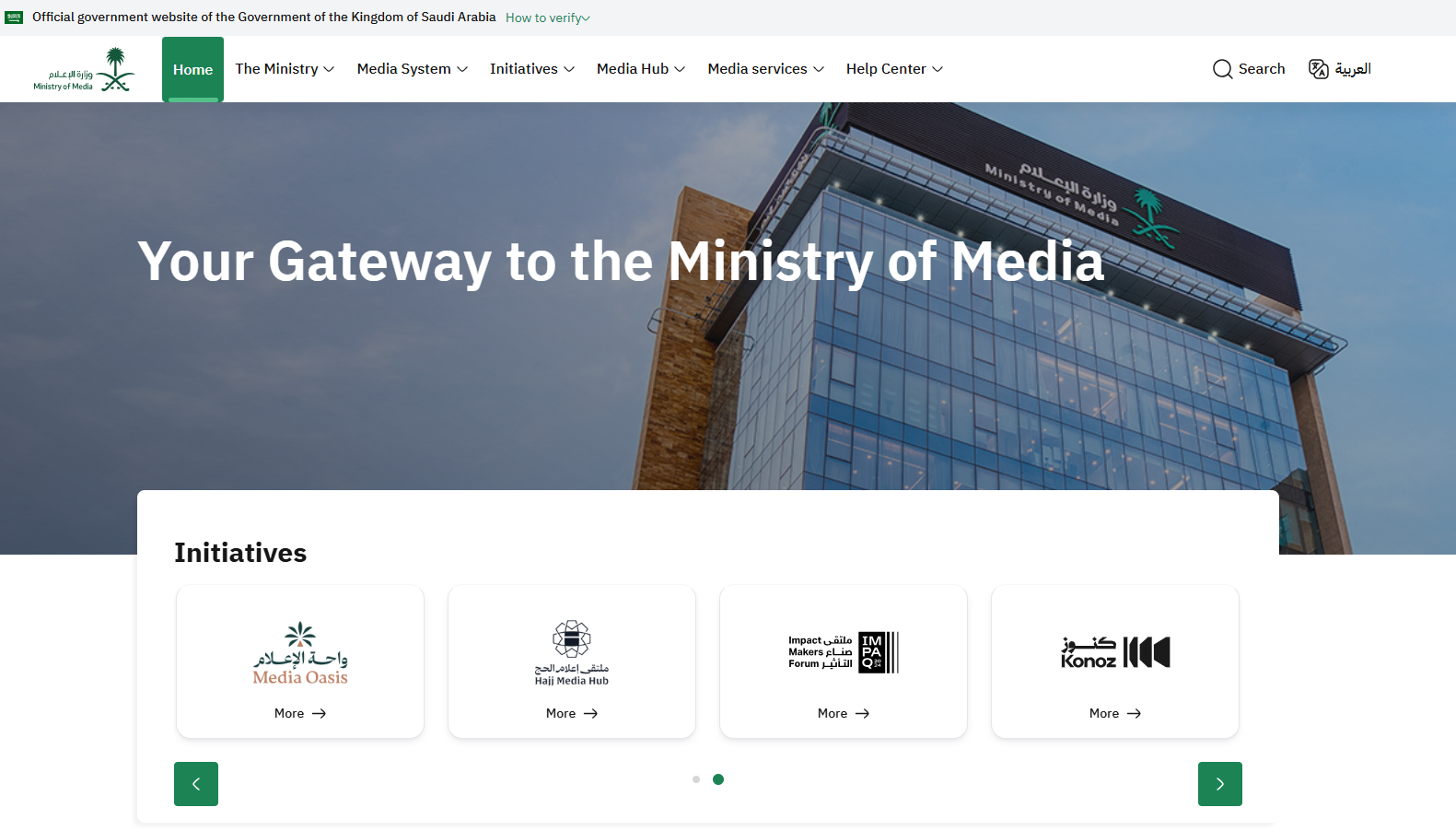Click the arrow beside Hajj Media Hub More

tap(590, 714)
